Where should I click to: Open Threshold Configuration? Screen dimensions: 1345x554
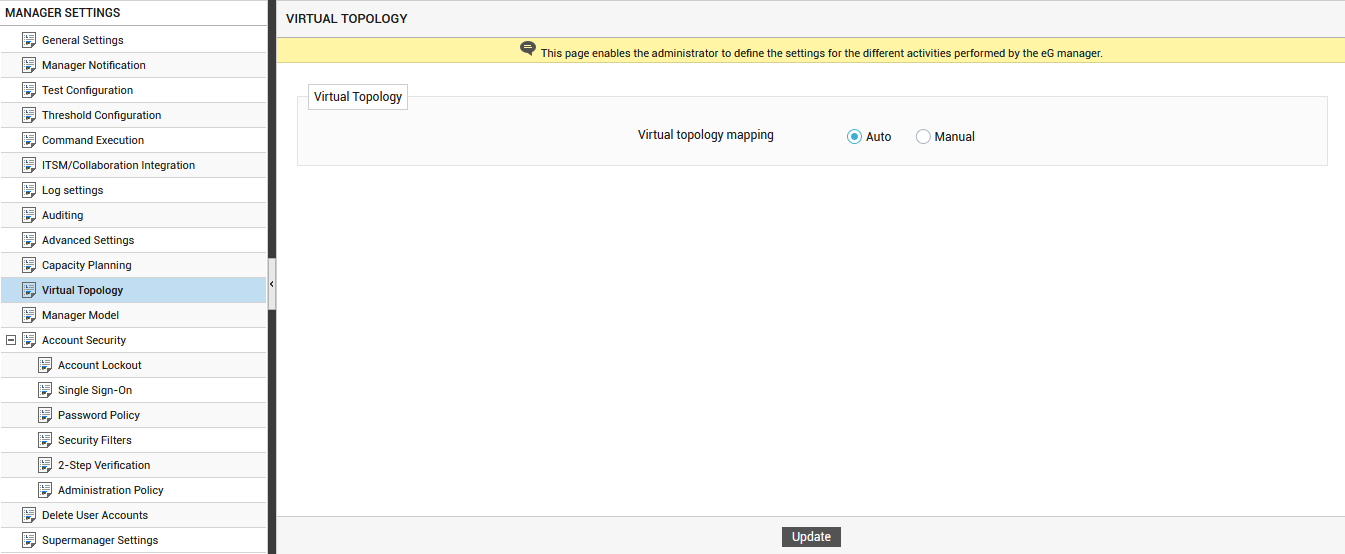(x=101, y=115)
